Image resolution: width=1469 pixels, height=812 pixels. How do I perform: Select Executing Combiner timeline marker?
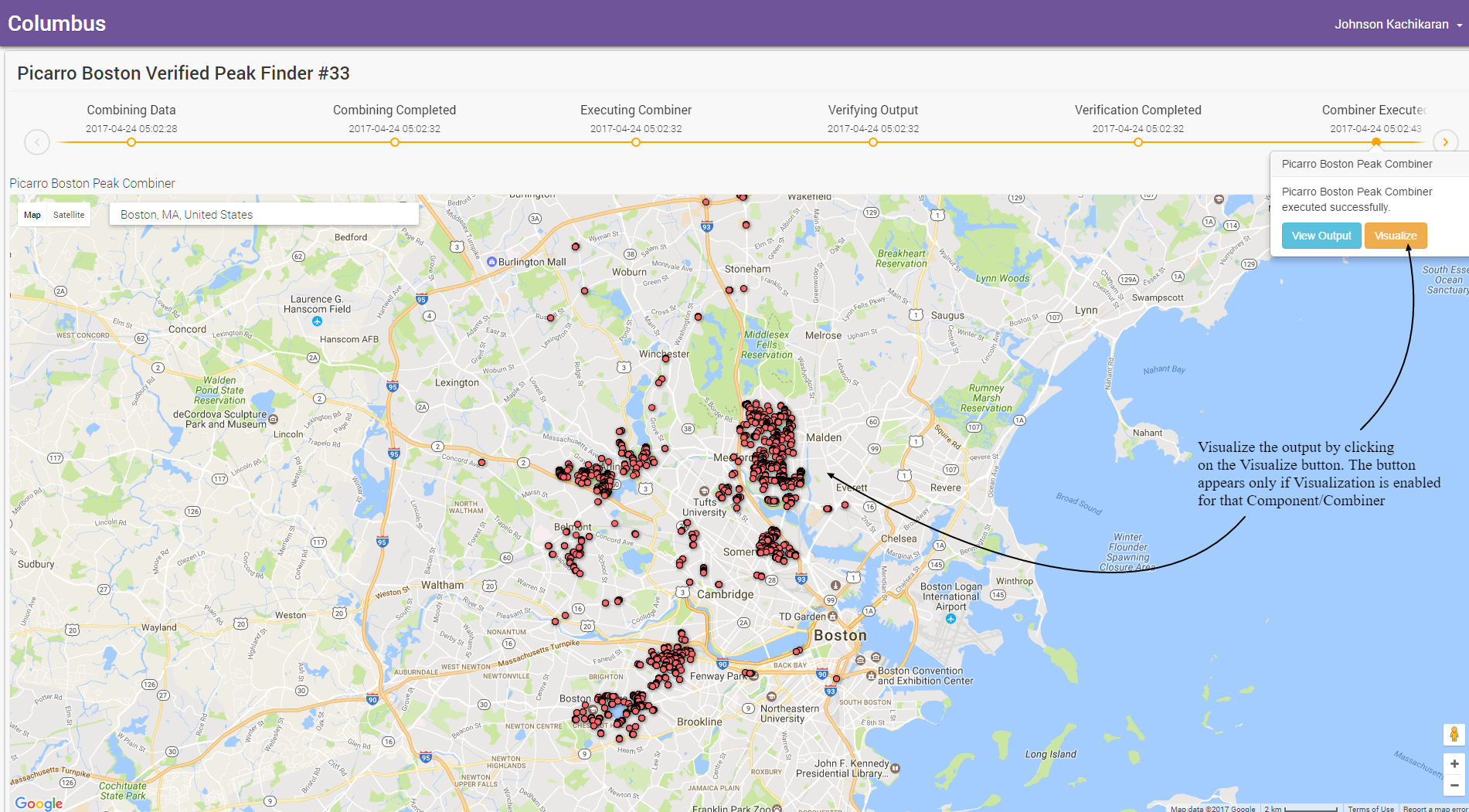pos(636,142)
